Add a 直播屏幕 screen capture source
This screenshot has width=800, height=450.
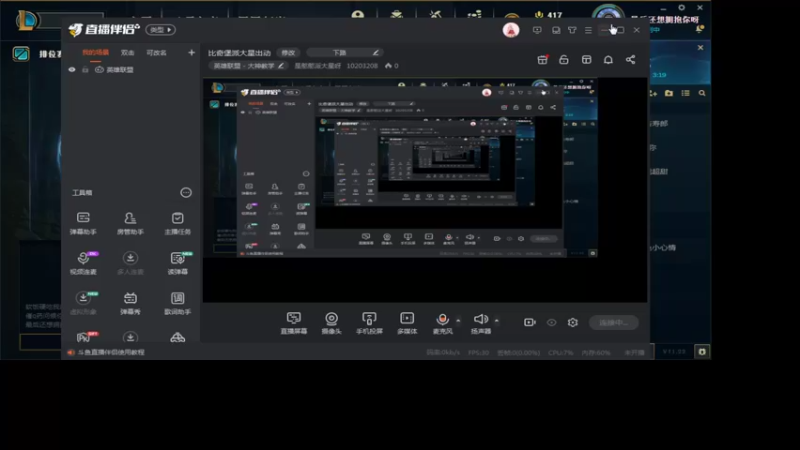coord(294,322)
